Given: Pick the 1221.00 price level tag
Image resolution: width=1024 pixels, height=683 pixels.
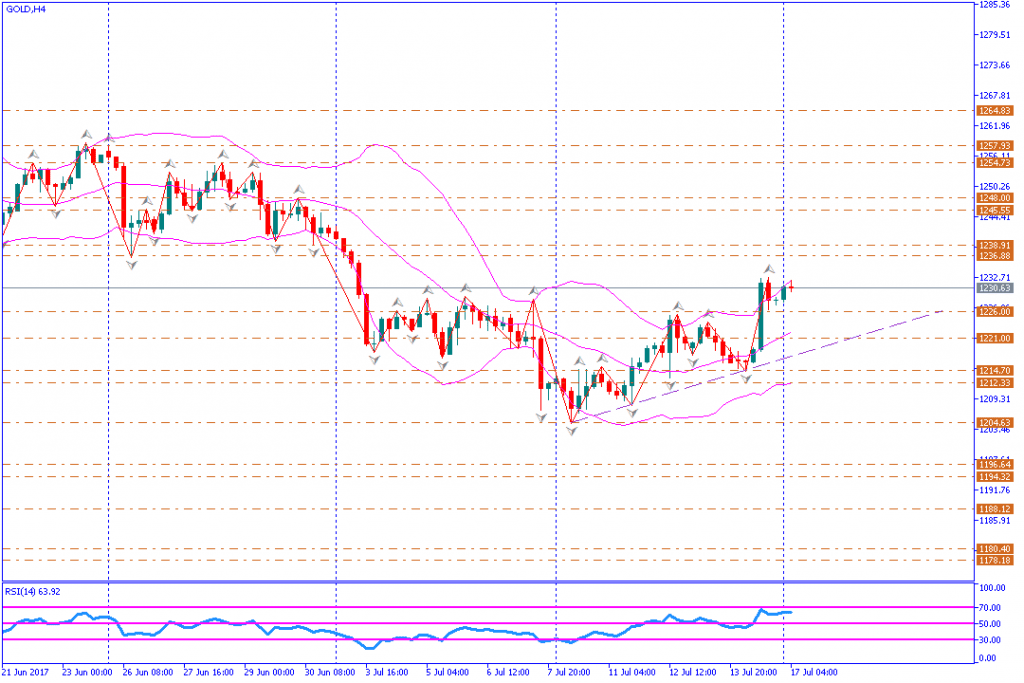Looking at the screenshot, I should pos(994,338).
